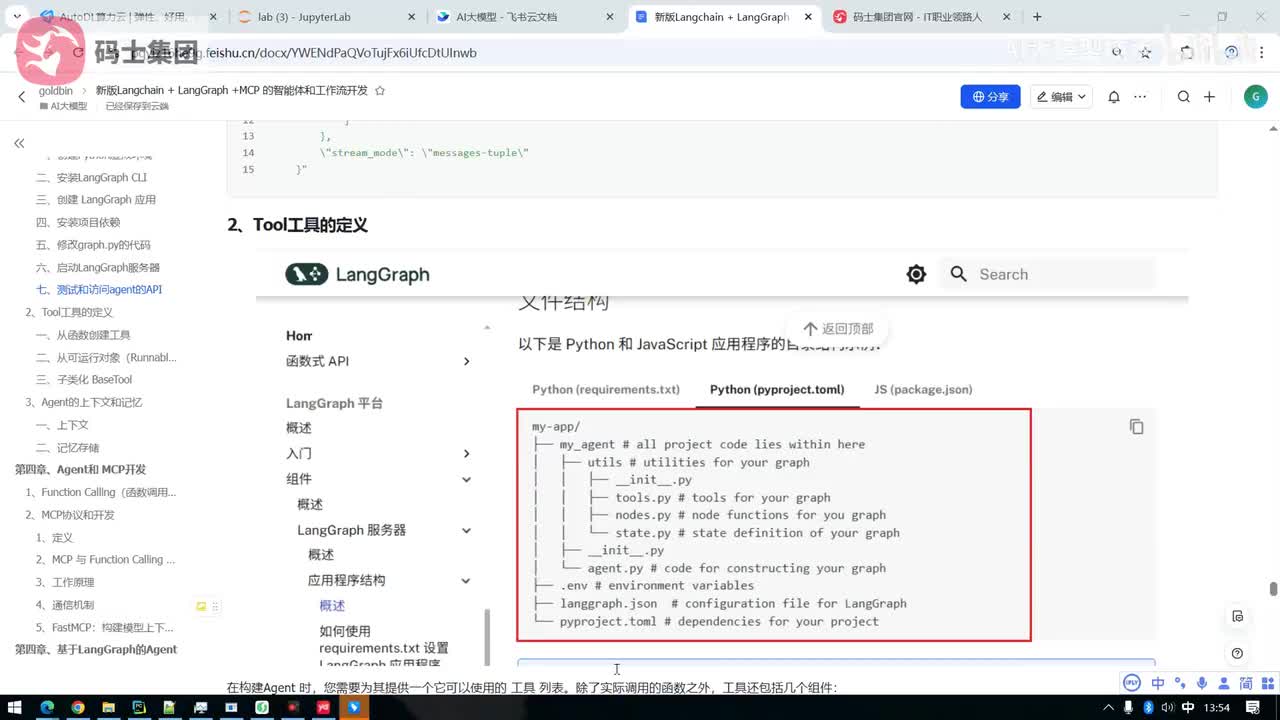Jump to 四、安装项目依赖 outline item
Screen dimensions: 1280x720
(78, 222)
